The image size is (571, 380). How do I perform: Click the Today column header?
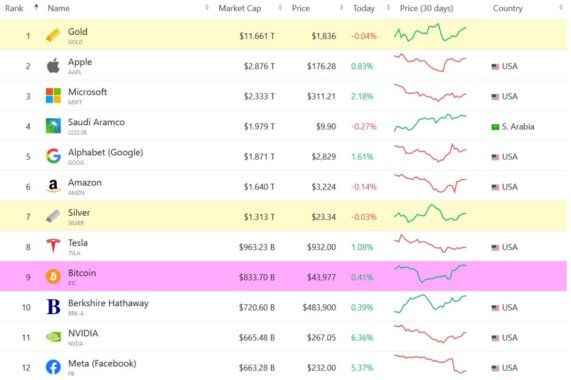[364, 8]
